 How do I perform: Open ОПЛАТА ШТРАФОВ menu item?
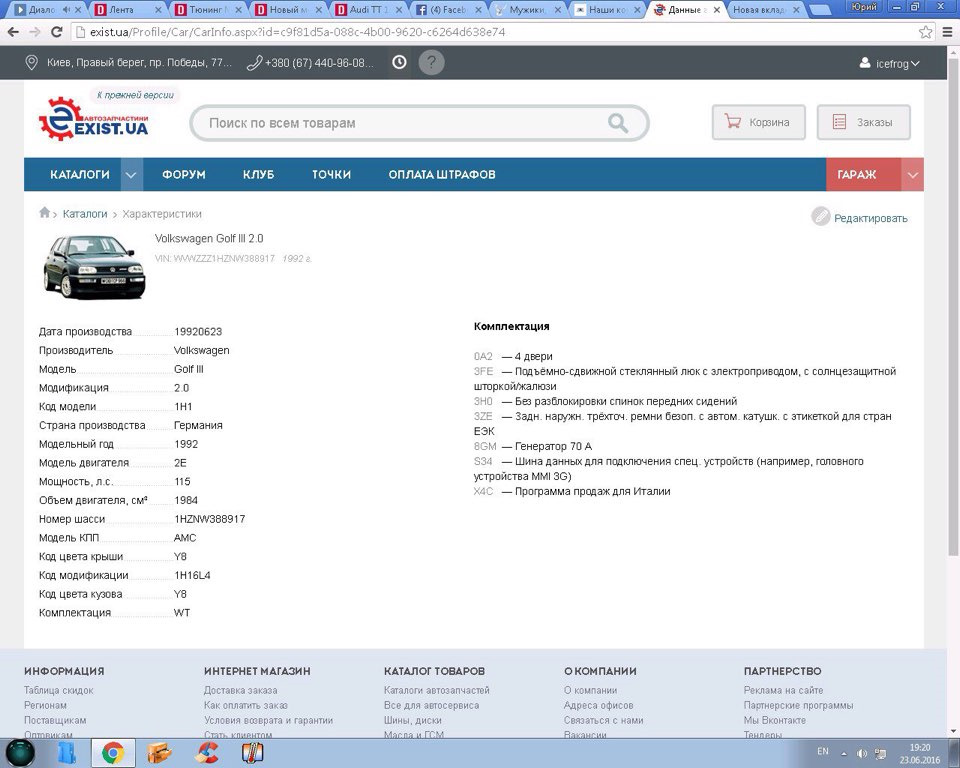pos(441,175)
